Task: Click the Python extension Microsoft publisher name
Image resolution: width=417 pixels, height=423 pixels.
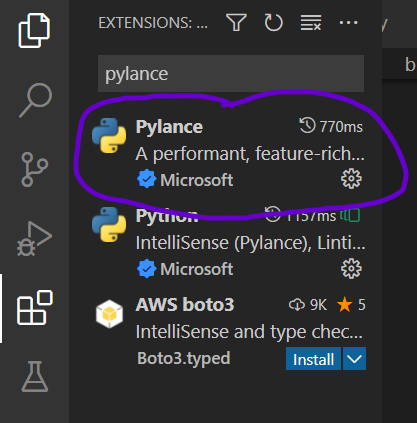Action: pyautogui.click(x=196, y=269)
